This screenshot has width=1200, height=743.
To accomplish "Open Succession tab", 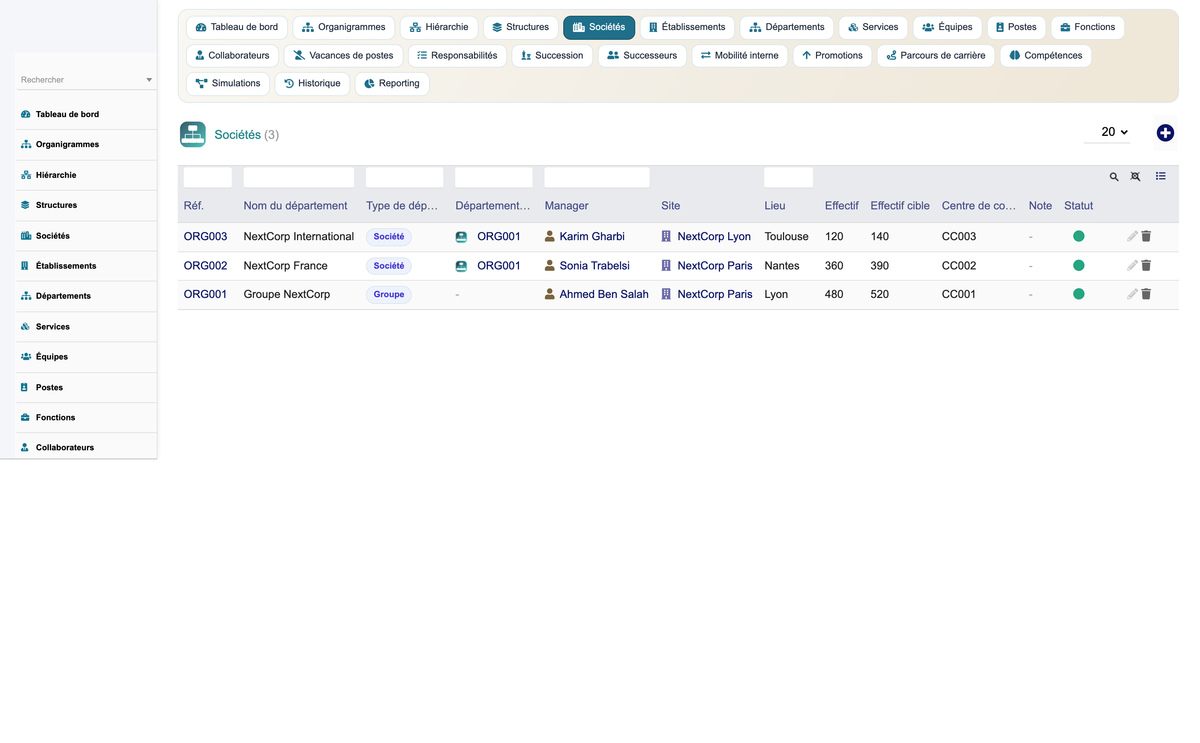I will click(x=552, y=55).
